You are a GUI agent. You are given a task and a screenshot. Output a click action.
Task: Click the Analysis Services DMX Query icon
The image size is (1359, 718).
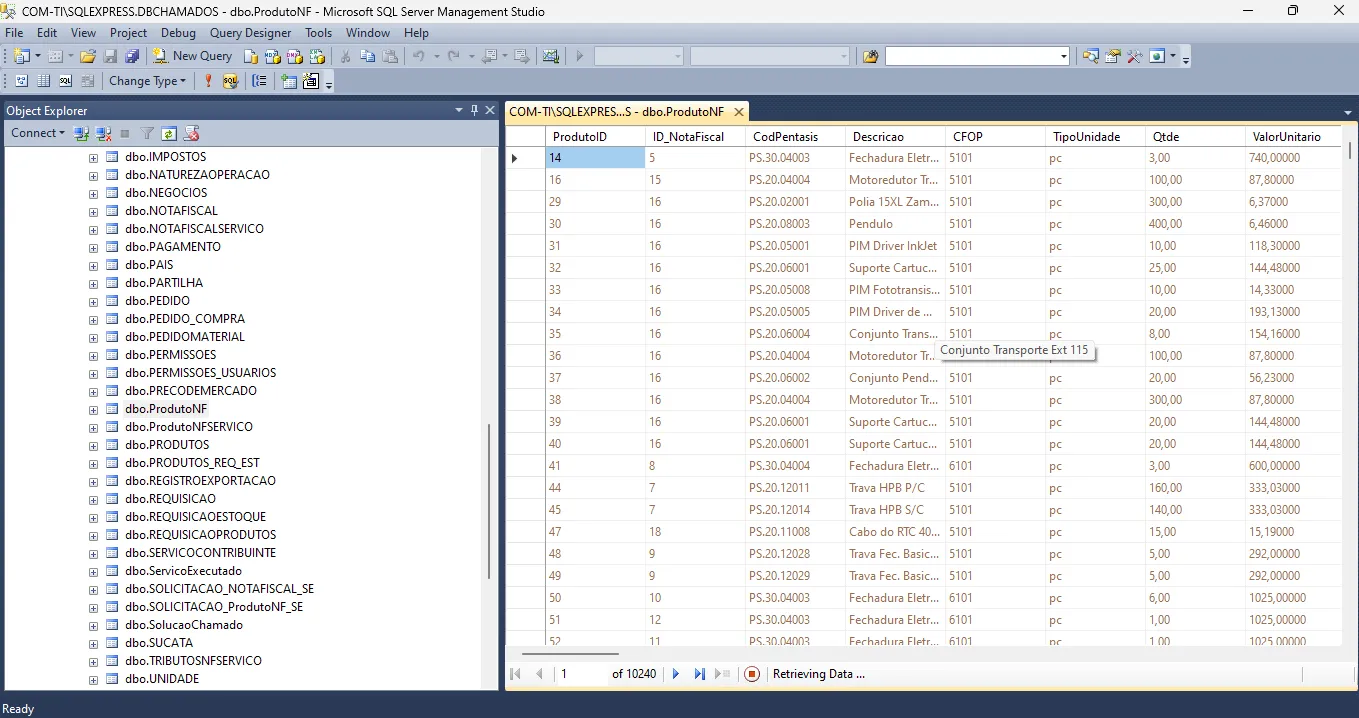[x=295, y=56]
